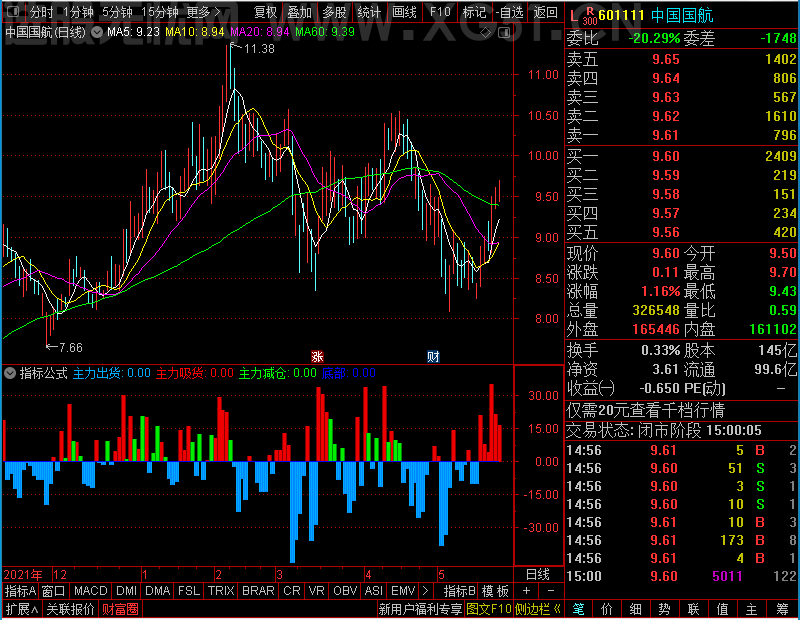Switch indicator to BRAR
The height and width of the screenshot is (620, 800).
click(258, 591)
